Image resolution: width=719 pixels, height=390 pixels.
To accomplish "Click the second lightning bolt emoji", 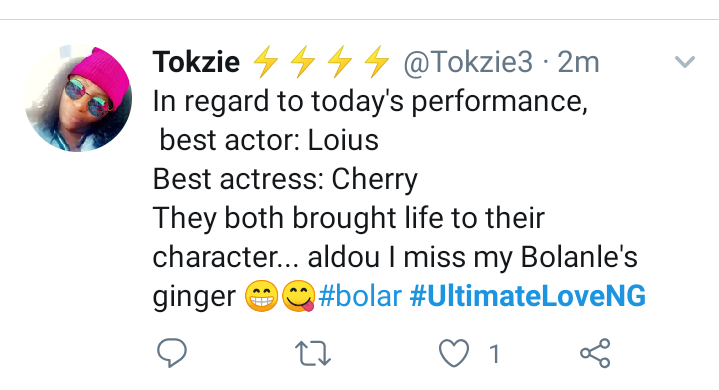I will [303, 61].
